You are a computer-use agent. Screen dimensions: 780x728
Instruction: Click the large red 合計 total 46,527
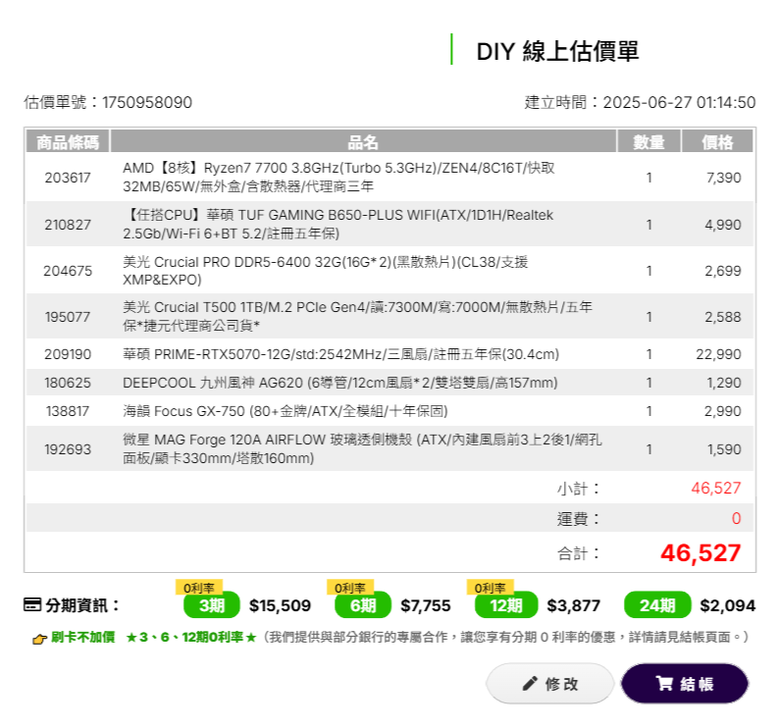pos(700,553)
